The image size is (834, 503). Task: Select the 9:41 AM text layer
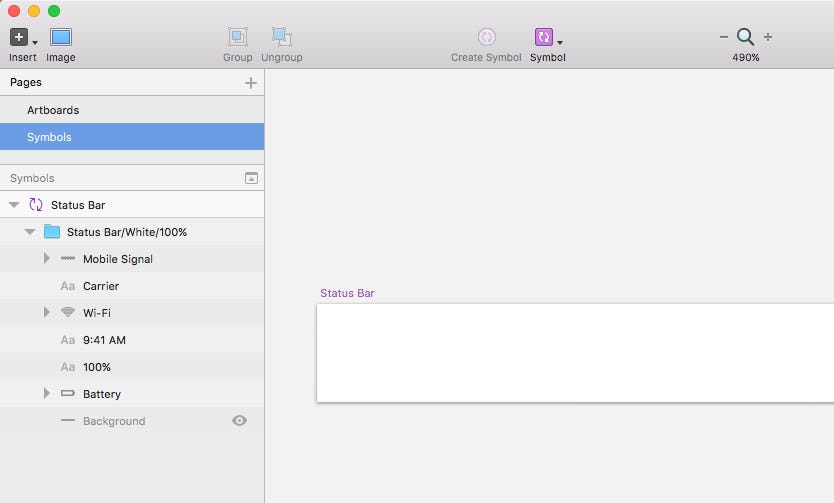click(x=132, y=340)
